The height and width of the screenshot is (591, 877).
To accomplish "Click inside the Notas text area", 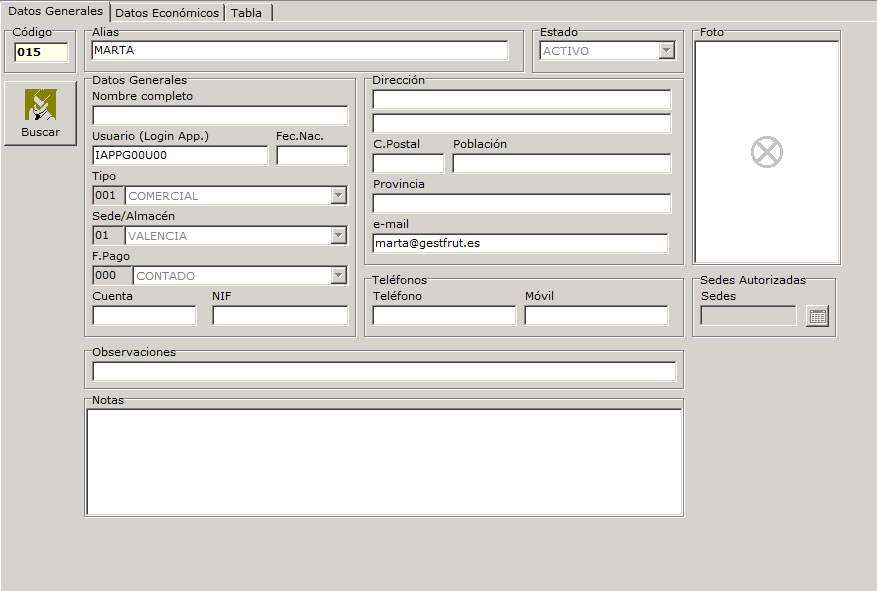I will click(x=384, y=461).
